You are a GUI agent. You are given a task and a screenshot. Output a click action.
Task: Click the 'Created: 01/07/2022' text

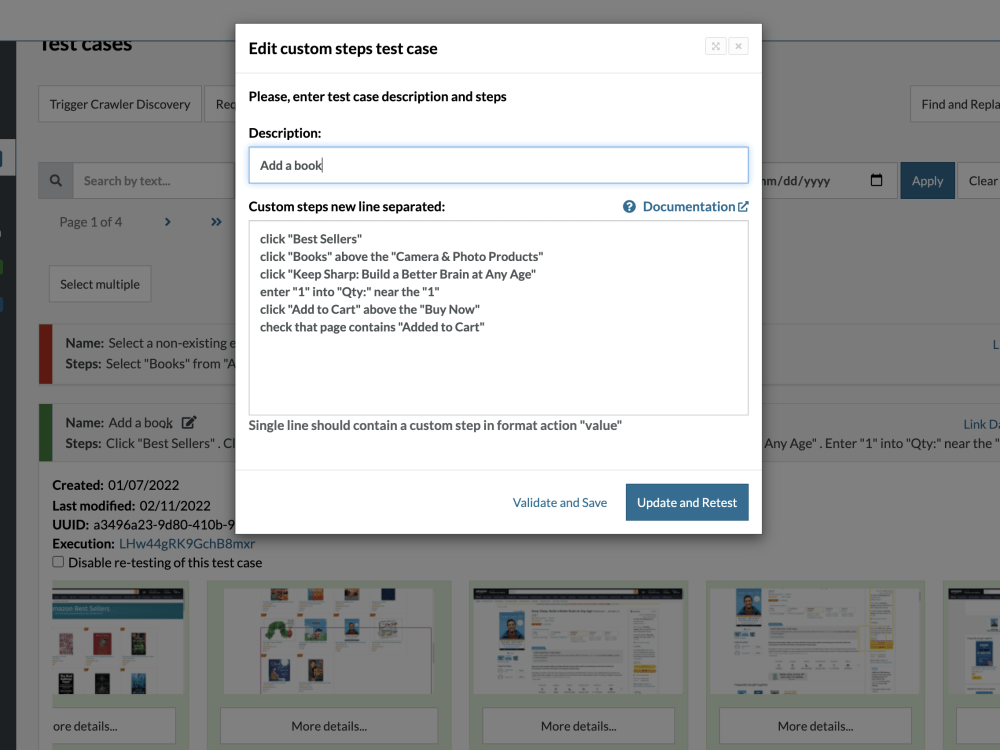pyautogui.click(x=115, y=485)
